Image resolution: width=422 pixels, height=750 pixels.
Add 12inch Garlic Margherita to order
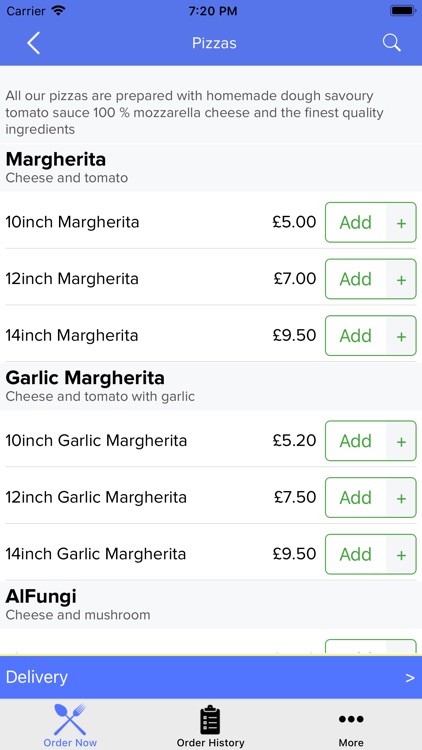coord(355,497)
